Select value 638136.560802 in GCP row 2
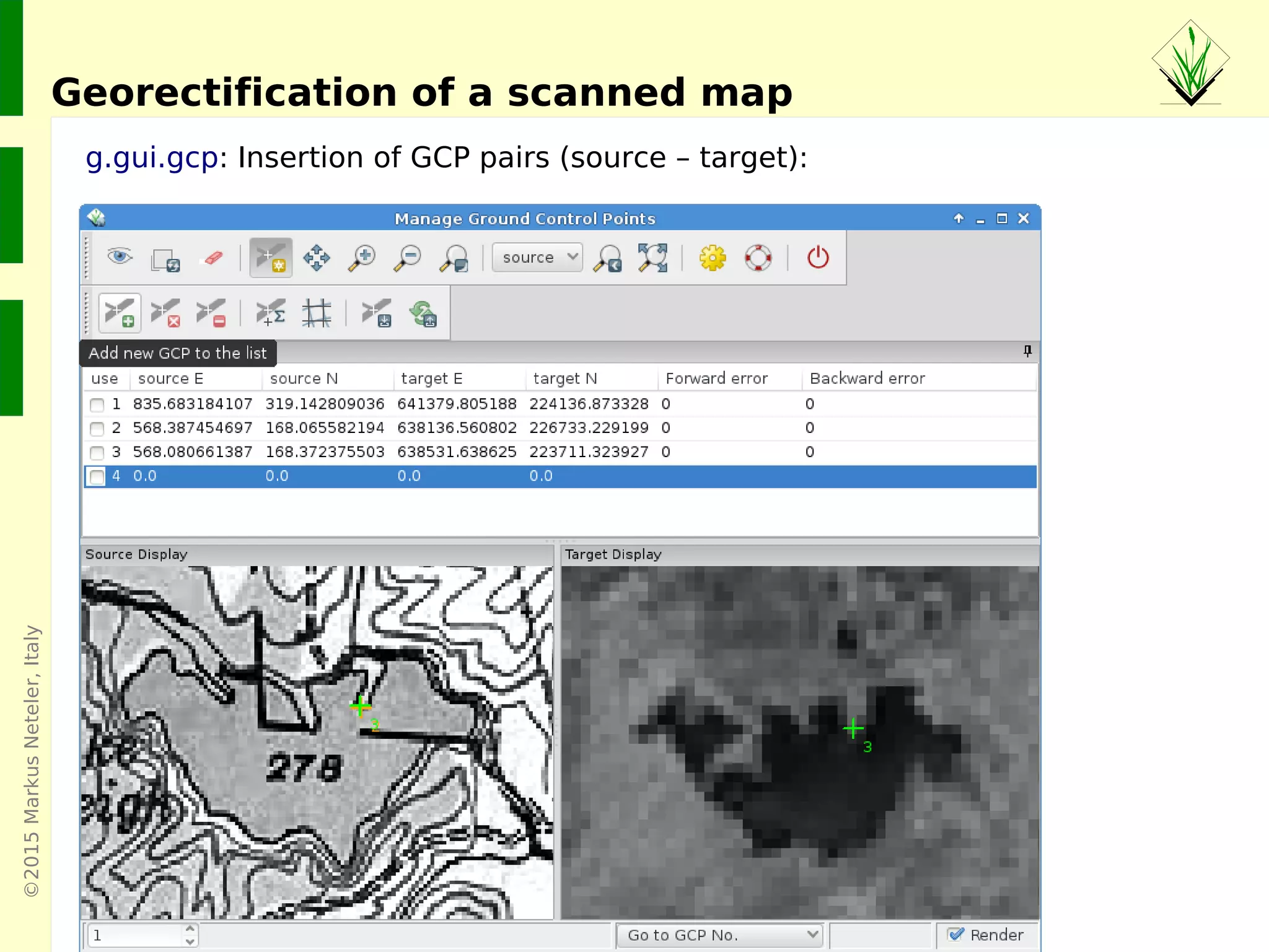 click(457, 428)
